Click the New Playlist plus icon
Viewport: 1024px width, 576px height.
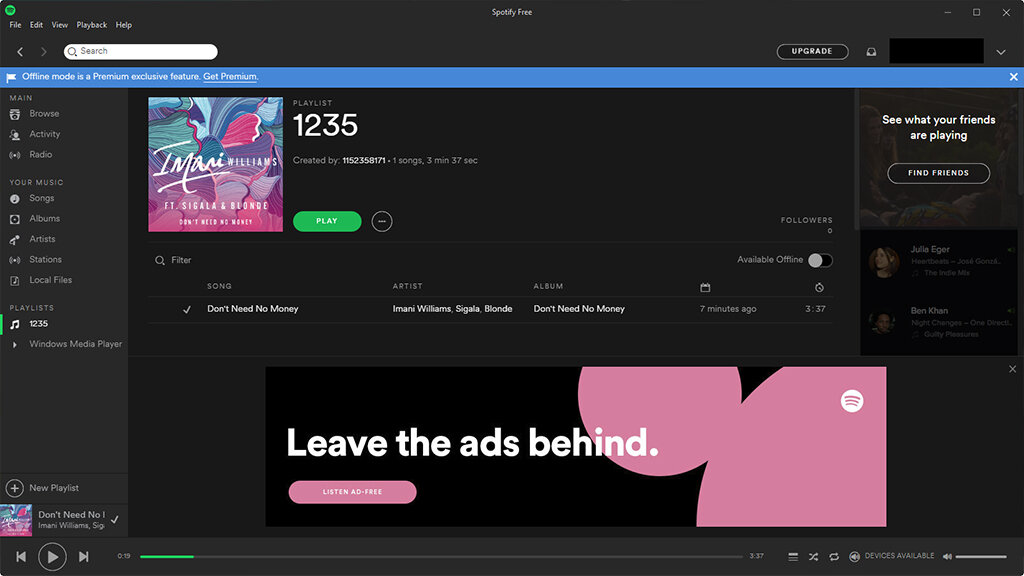(14, 488)
